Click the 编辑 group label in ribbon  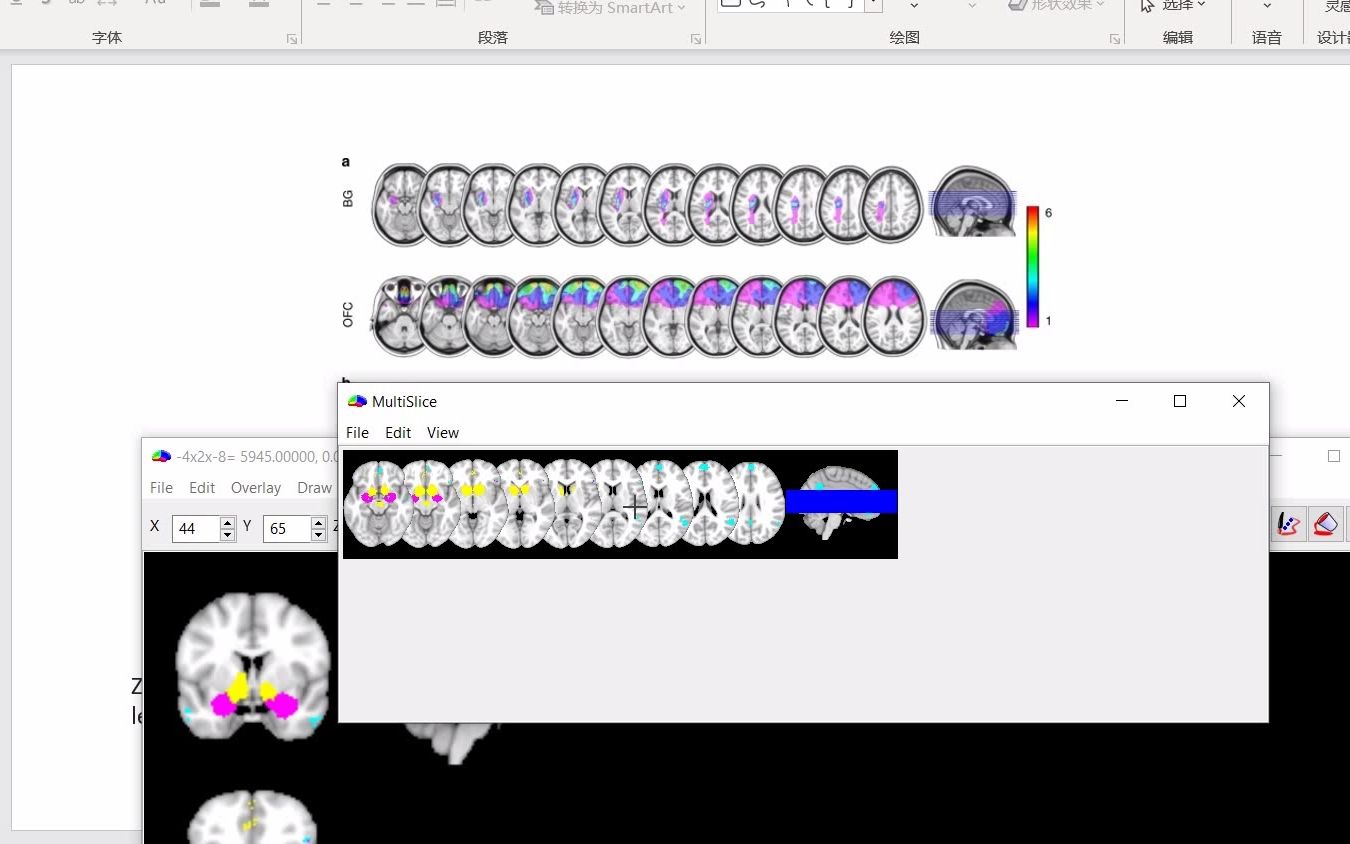[1178, 38]
